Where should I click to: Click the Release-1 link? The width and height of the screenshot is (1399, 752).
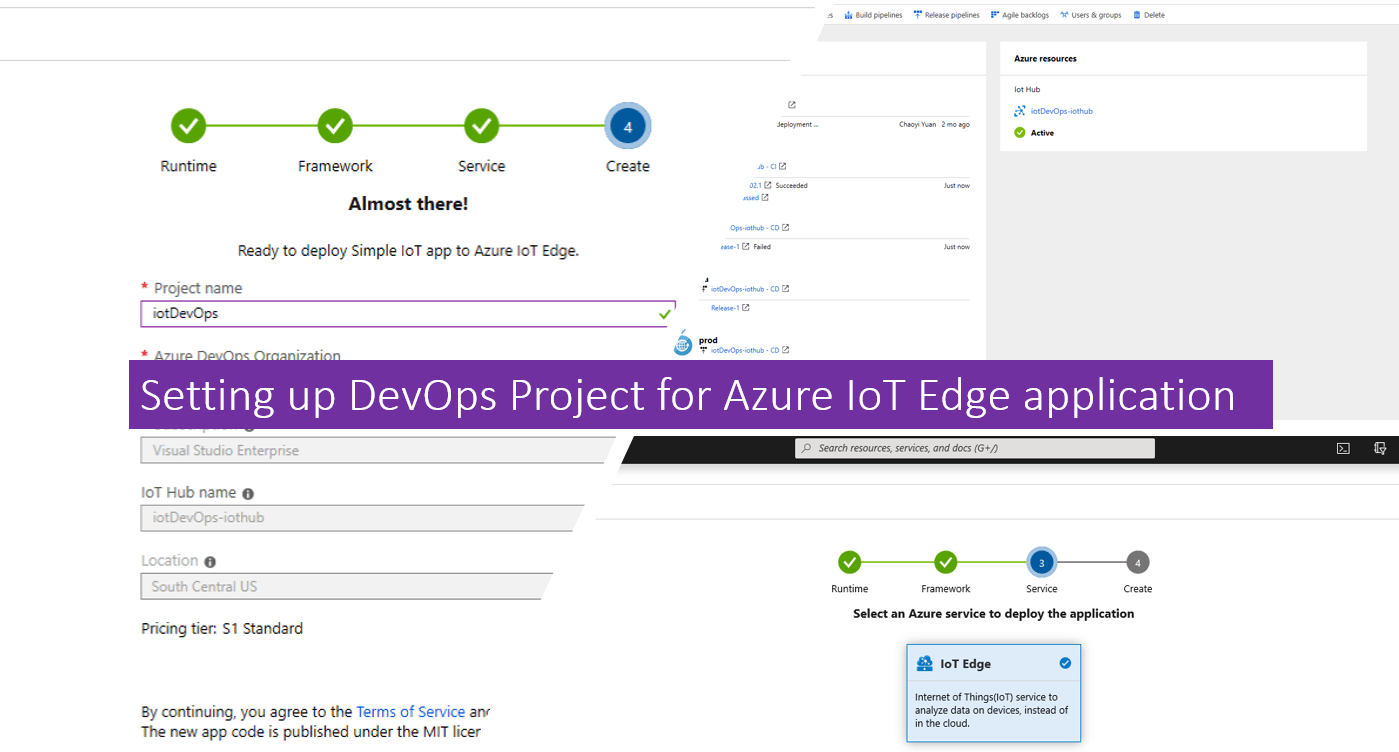click(725, 307)
